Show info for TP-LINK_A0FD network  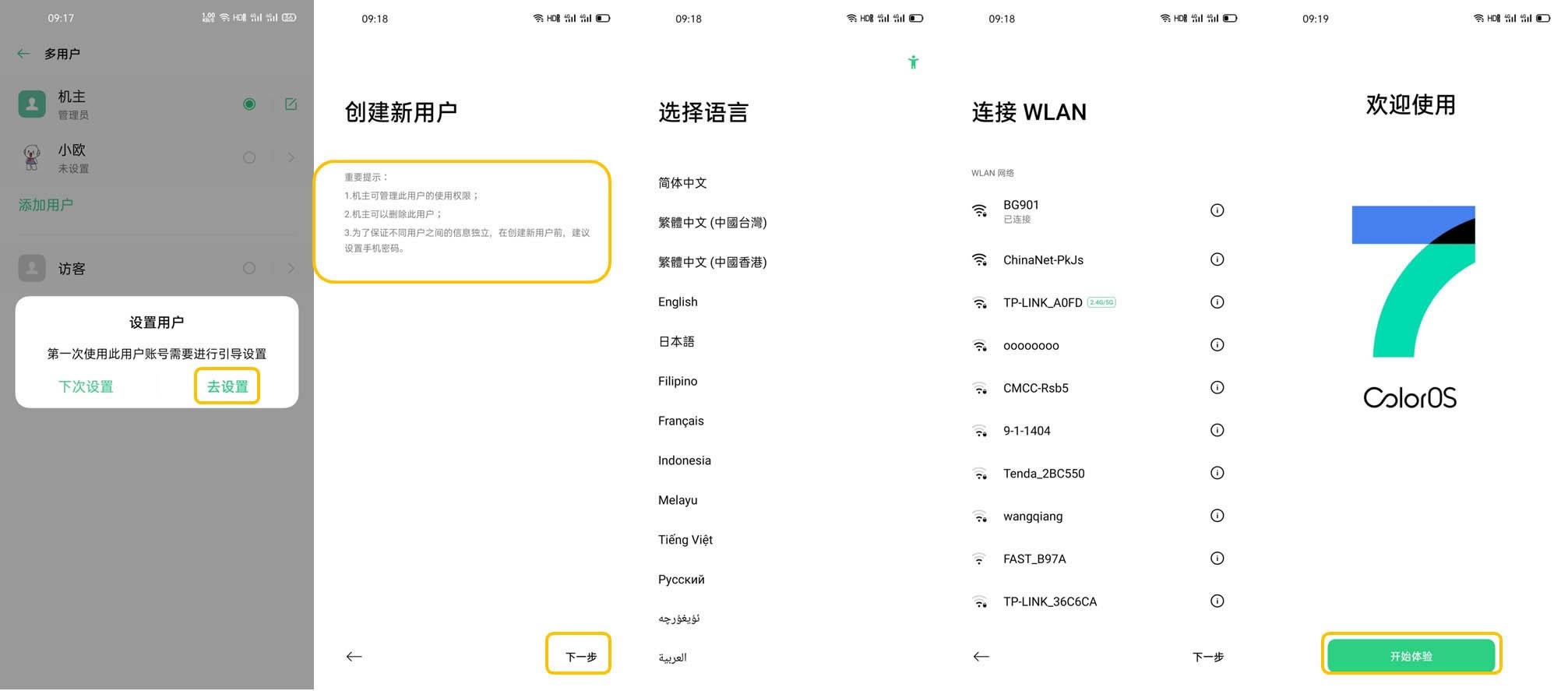(1217, 302)
